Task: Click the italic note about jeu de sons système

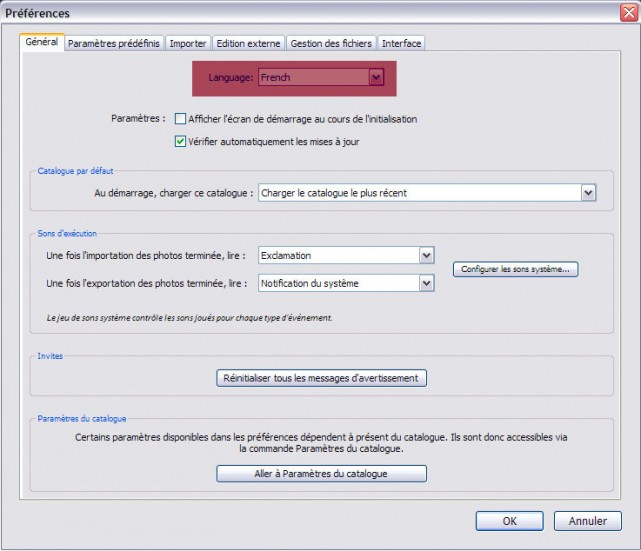Action: [x=189, y=318]
